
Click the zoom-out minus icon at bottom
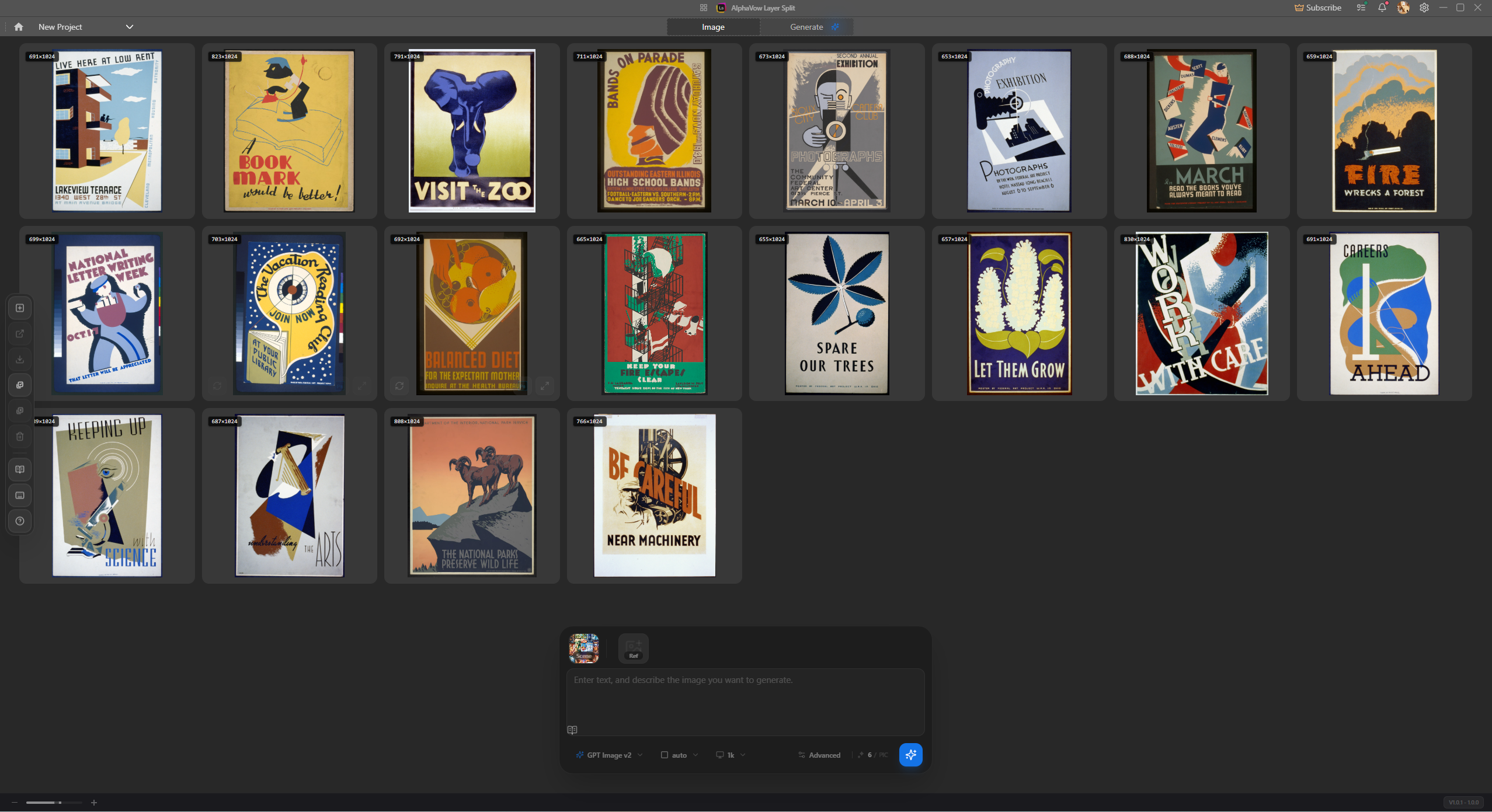pyautogui.click(x=15, y=803)
